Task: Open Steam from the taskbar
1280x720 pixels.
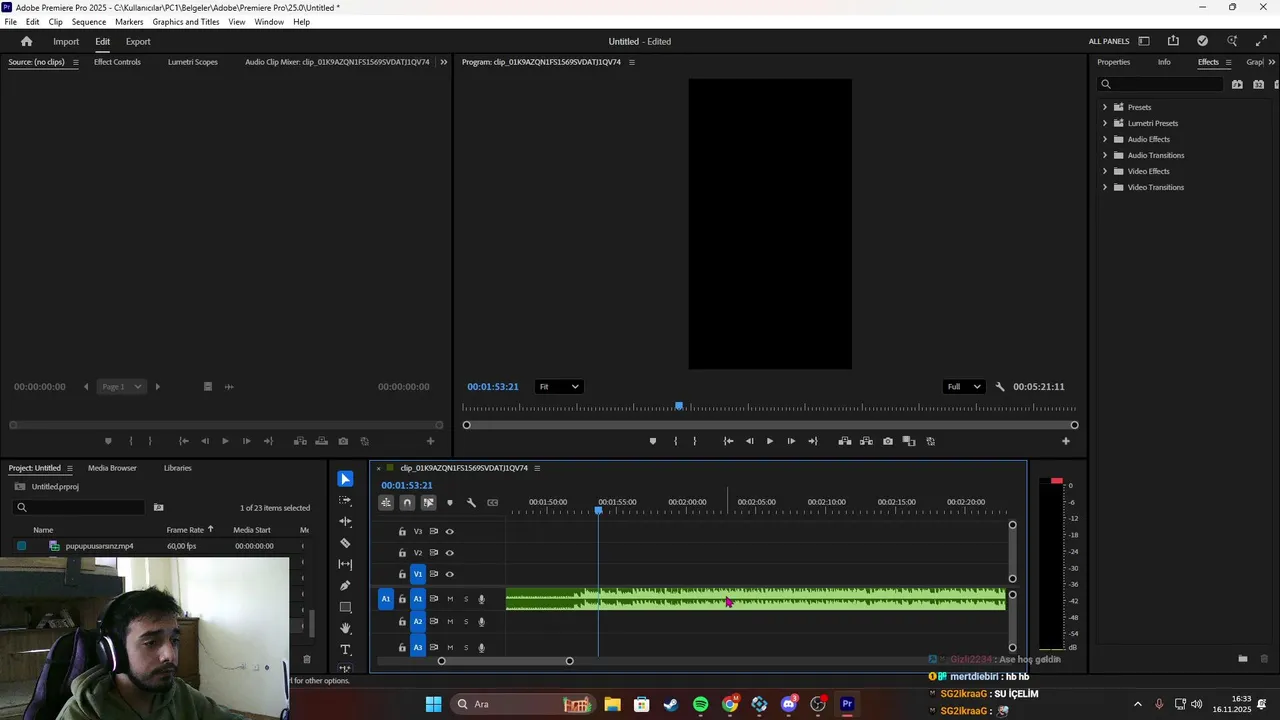Action: [671, 704]
